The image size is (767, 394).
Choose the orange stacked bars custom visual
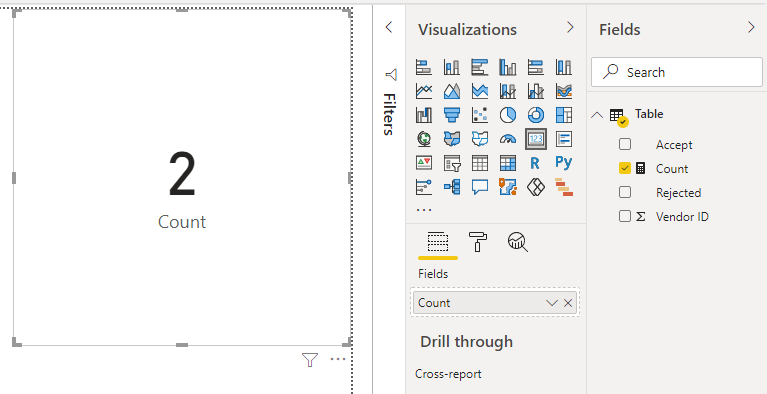pyautogui.click(x=564, y=186)
